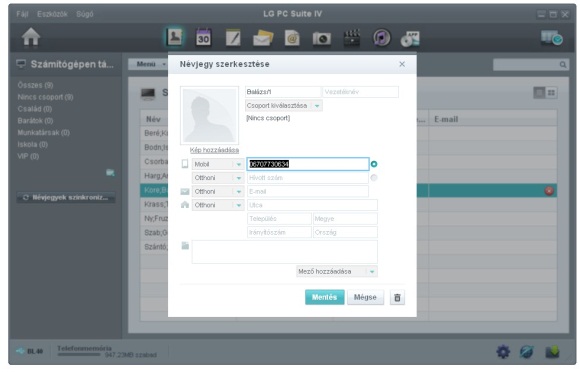Switch to grid view icon
580x372 pixels.
point(551,92)
